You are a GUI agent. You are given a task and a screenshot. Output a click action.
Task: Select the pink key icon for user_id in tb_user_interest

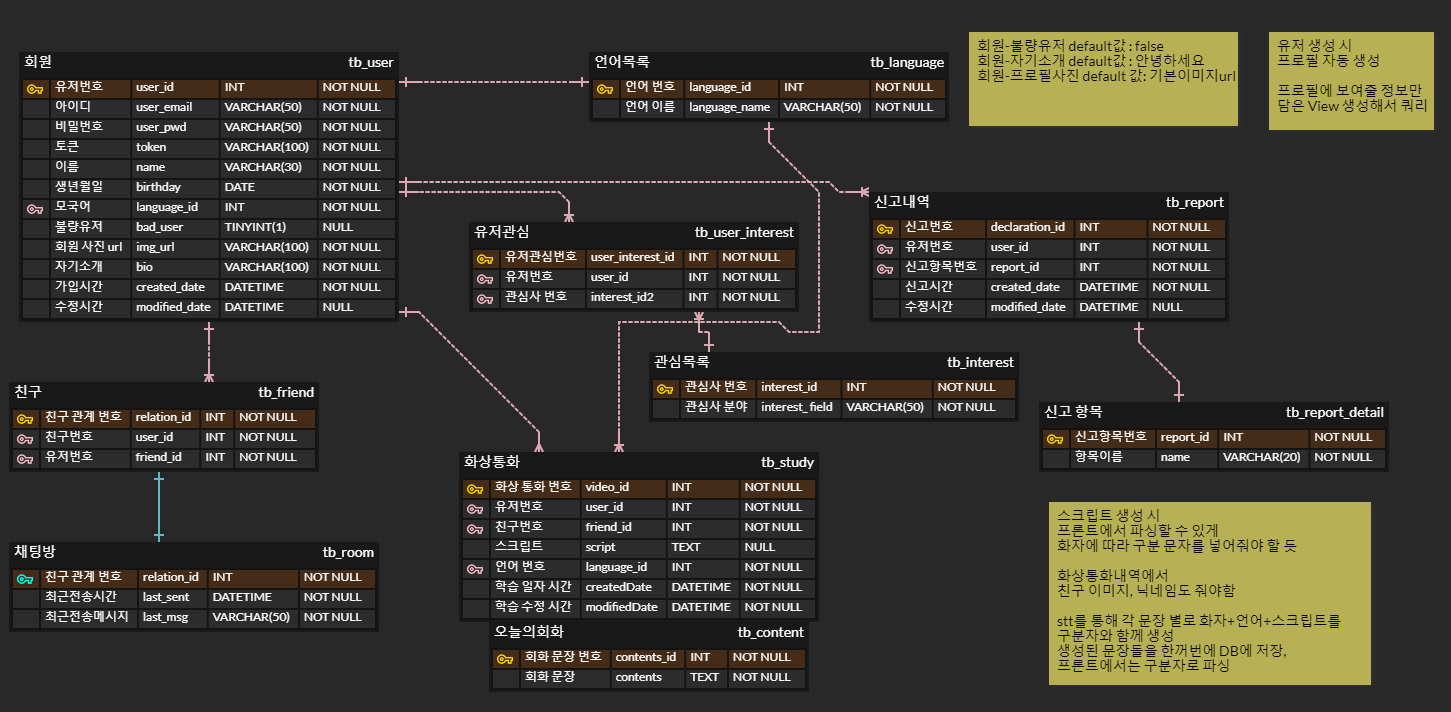[x=485, y=278]
